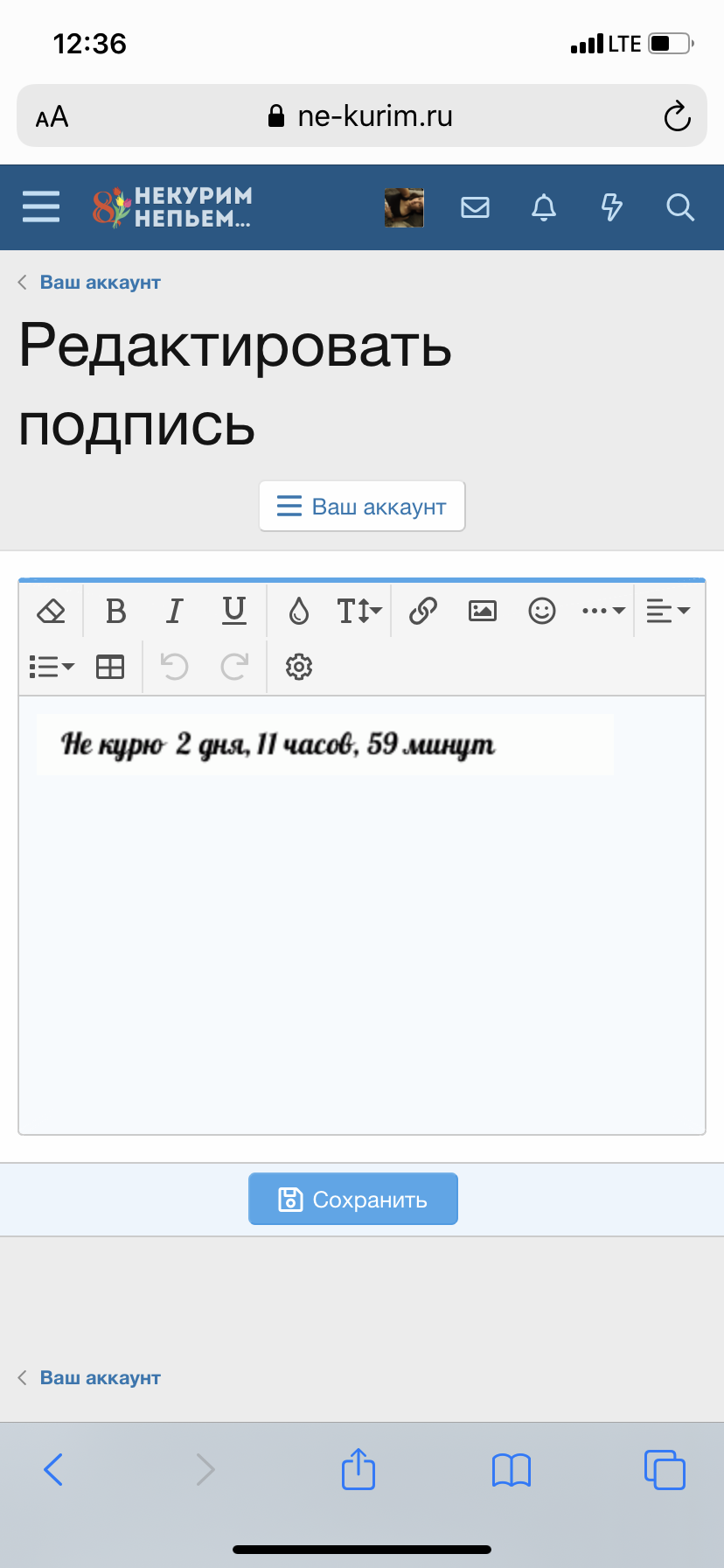Screen dimensions: 724x1568
Task: Open the list type dropdown
Action: point(52,667)
